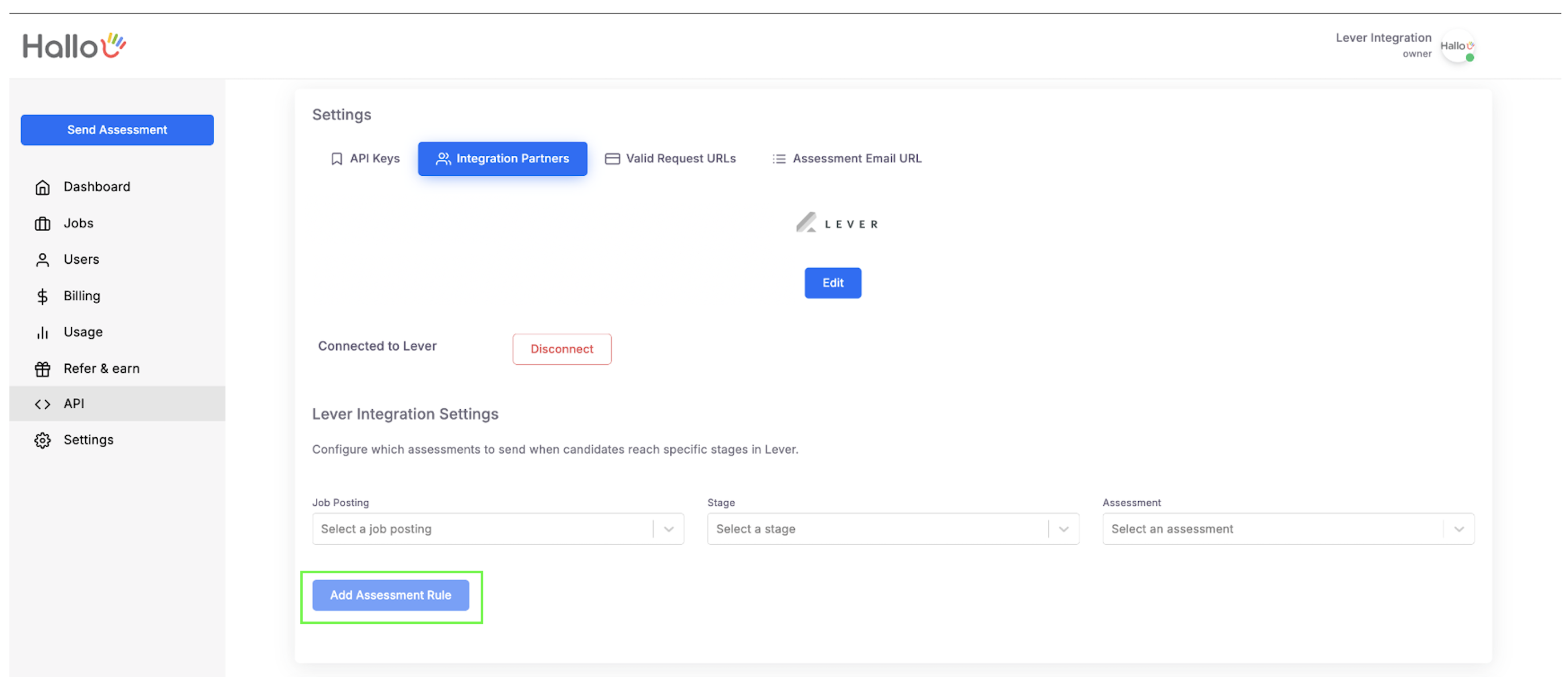Switch to the API Keys tab

point(365,159)
